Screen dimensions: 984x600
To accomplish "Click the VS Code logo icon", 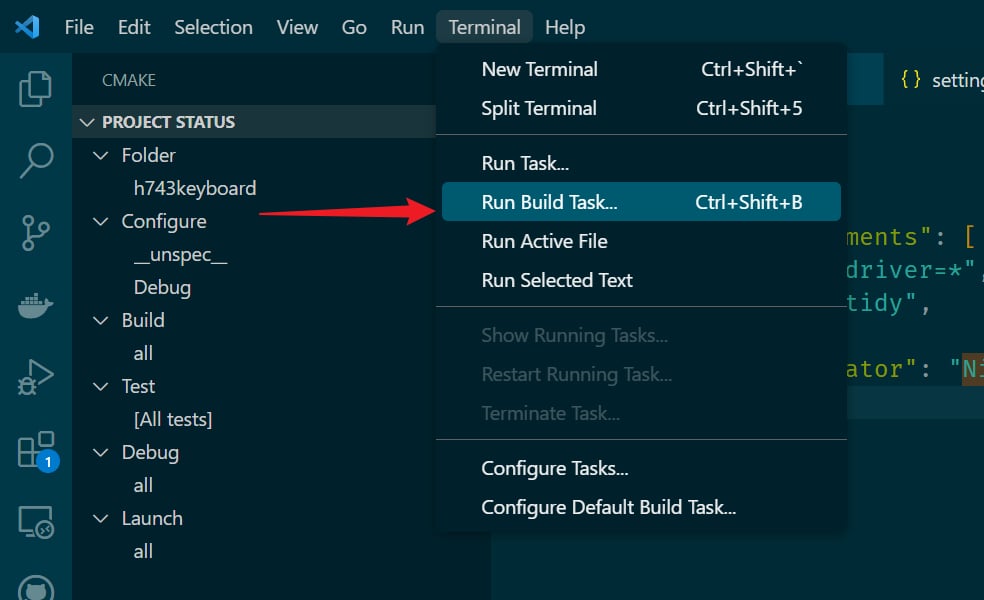I will click(x=27, y=27).
